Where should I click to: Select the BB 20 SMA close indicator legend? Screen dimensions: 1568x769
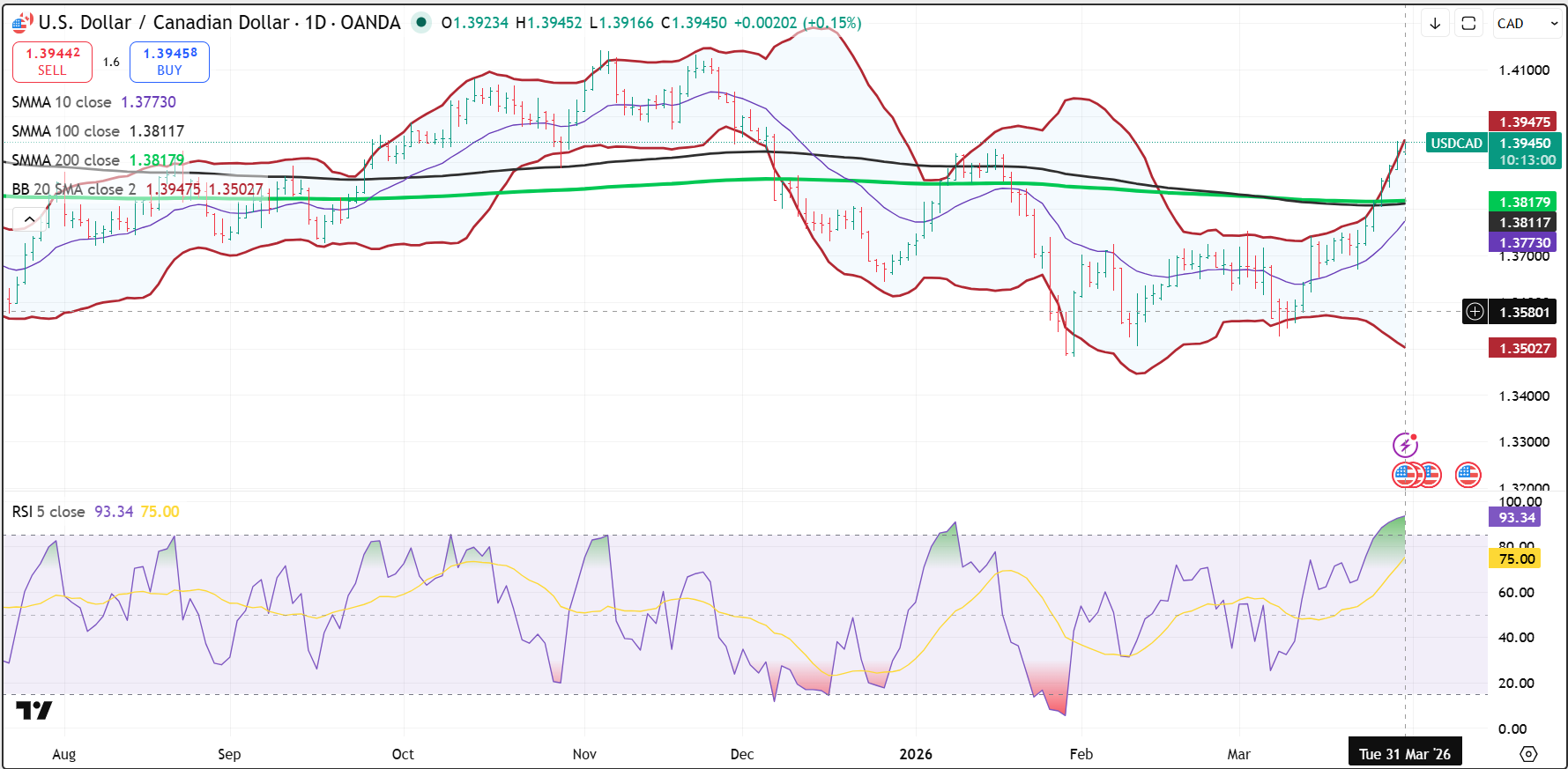[x=74, y=189]
